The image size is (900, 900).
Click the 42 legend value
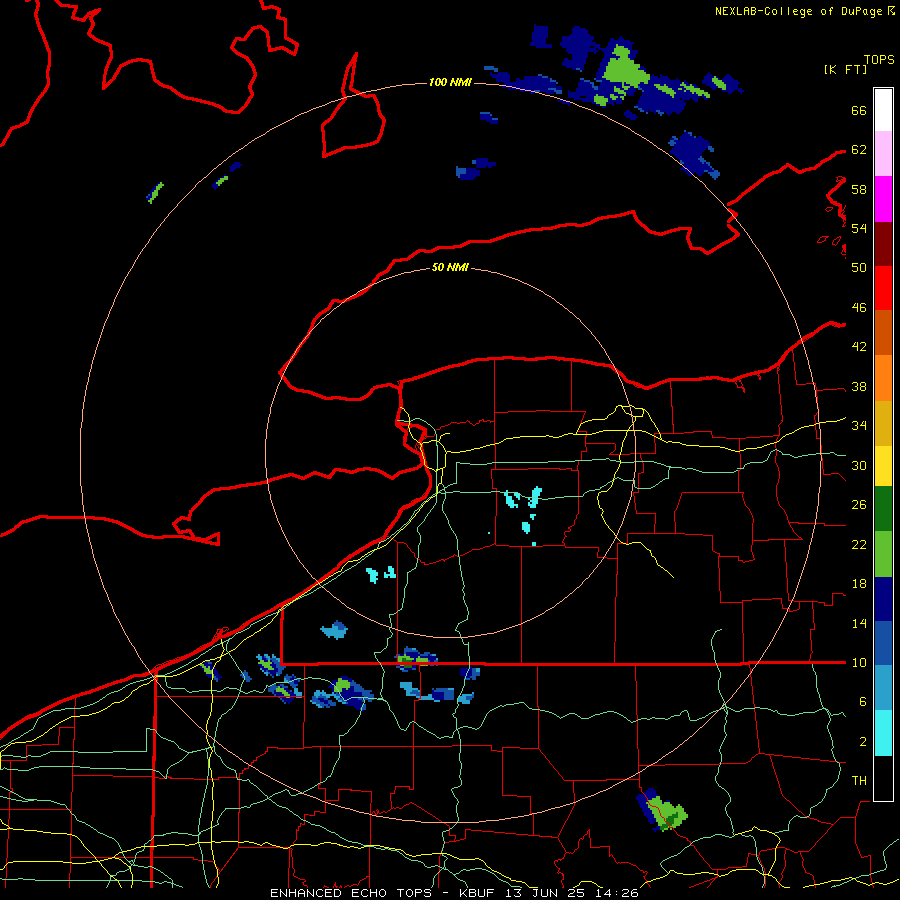[x=859, y=347]
